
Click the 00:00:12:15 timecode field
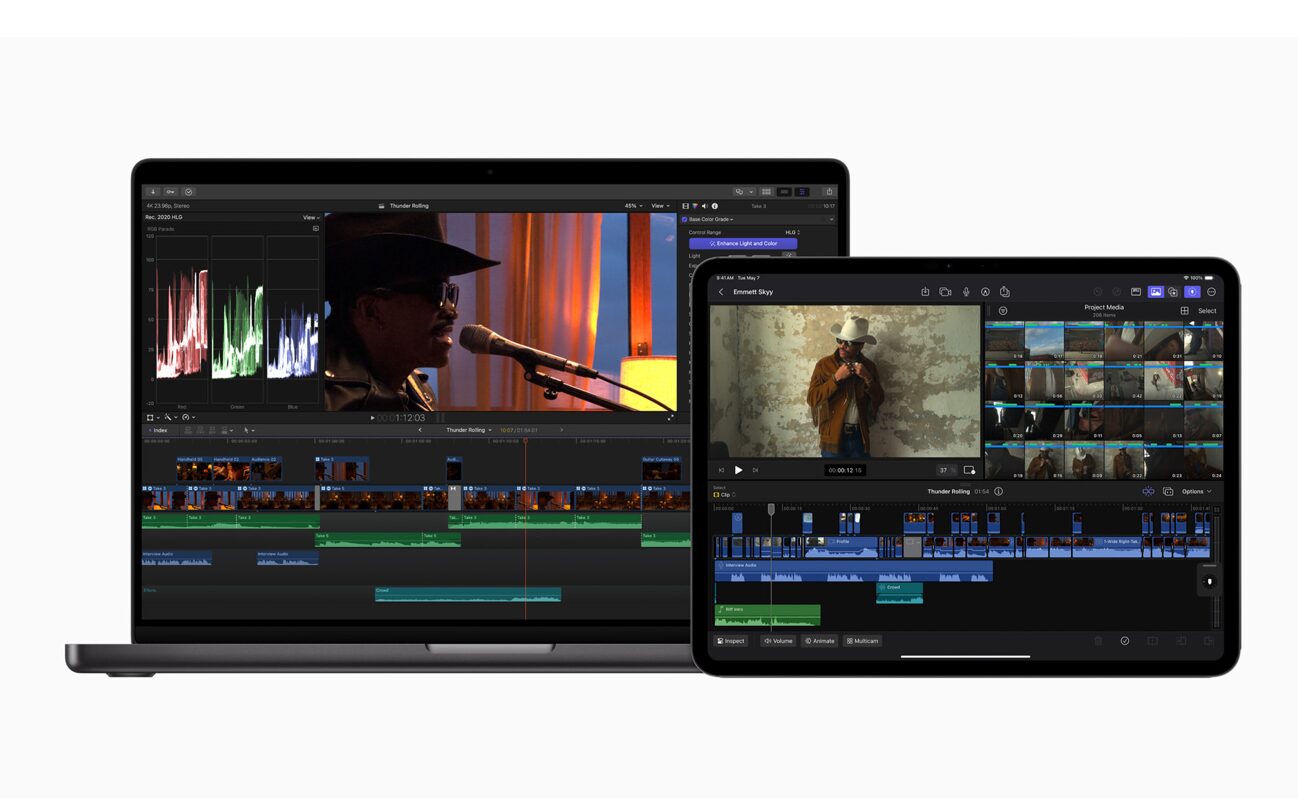845,470
